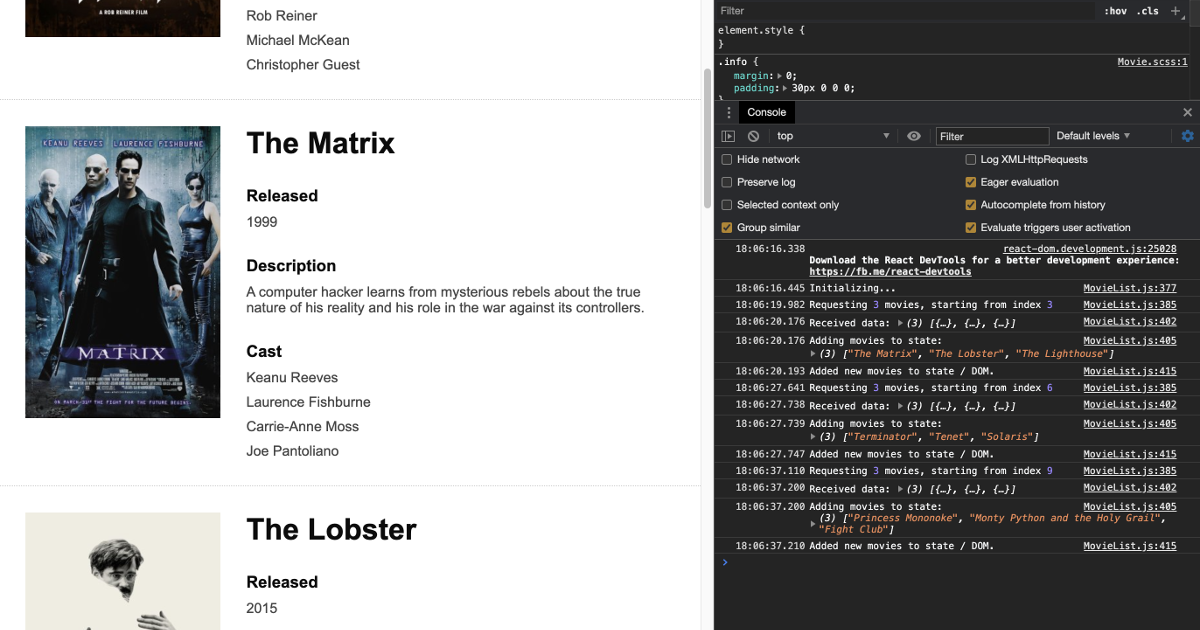
Task: Expand Received data array at 18:06:37.200
Action: pyautogui.click(x=901, y=489)
